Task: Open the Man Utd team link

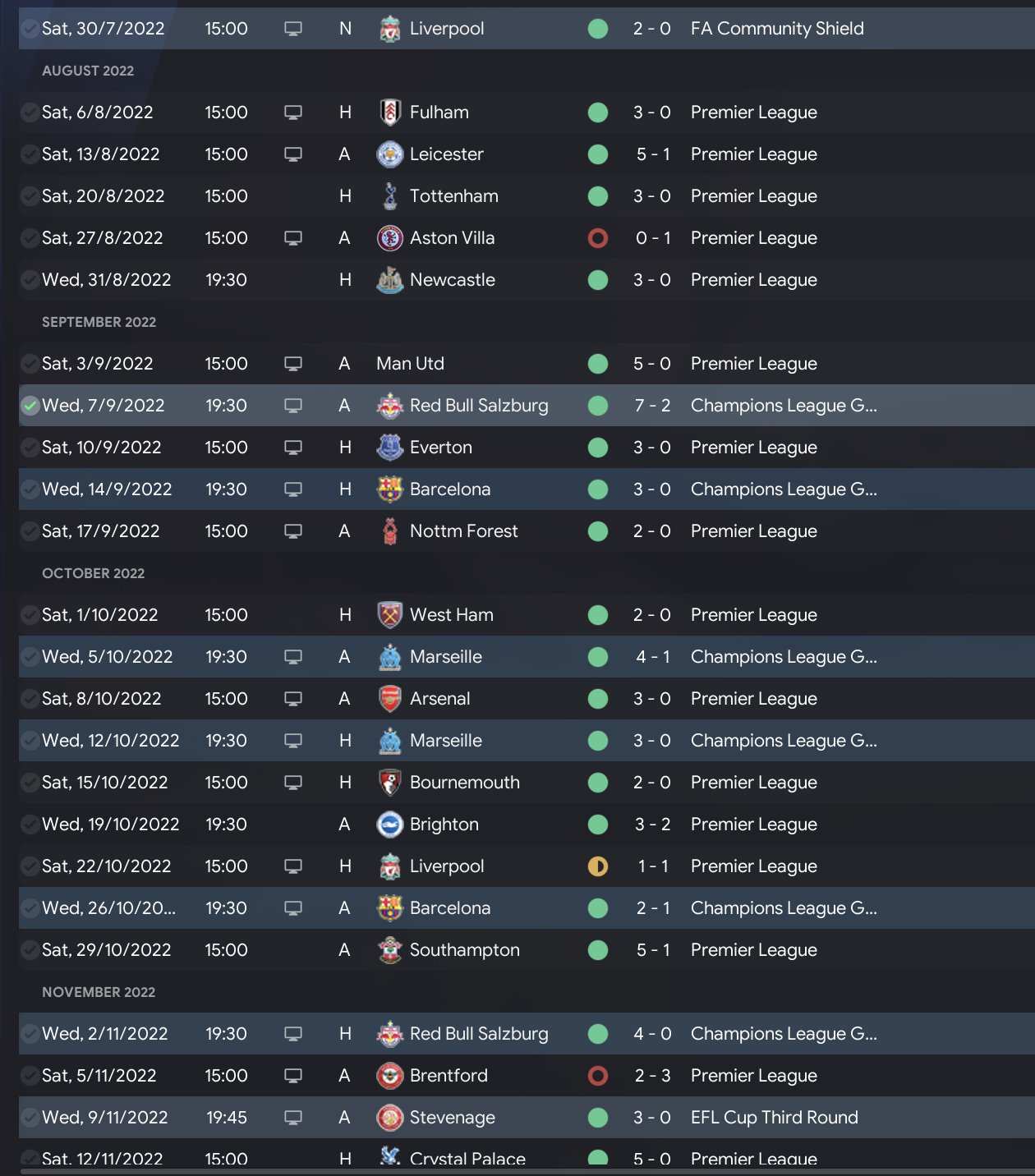Action: coord(410,364)
